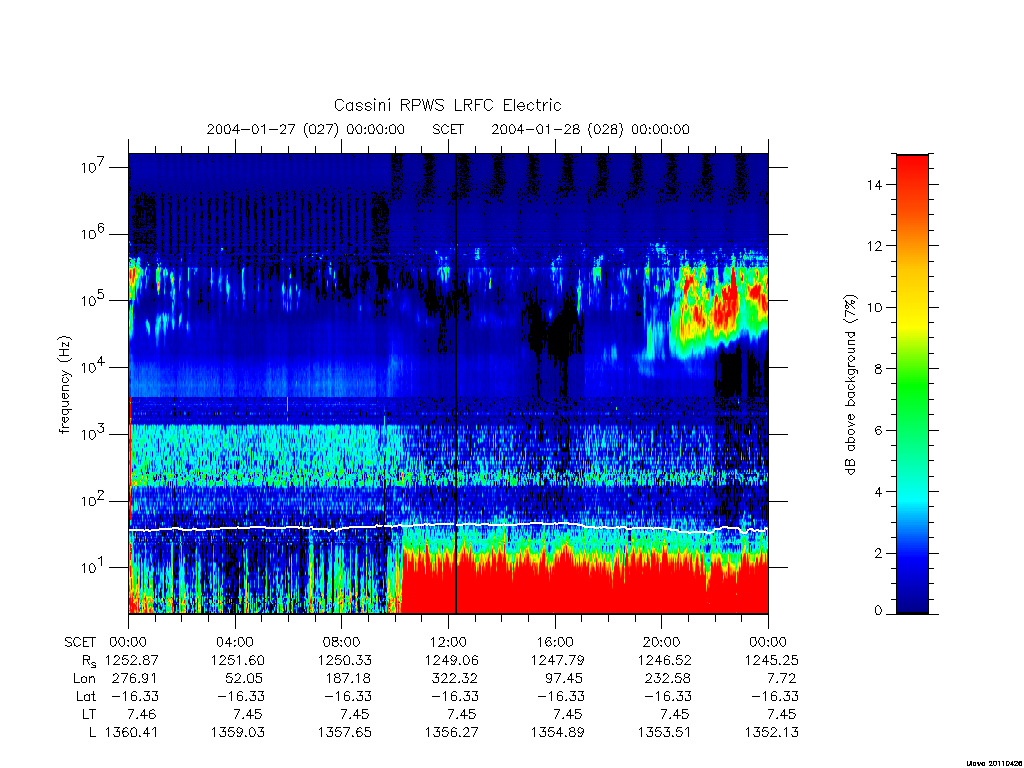1024x768 pixels.
Task: Click the 'dB above background (7%)' label
Action: tap(850, 385)
